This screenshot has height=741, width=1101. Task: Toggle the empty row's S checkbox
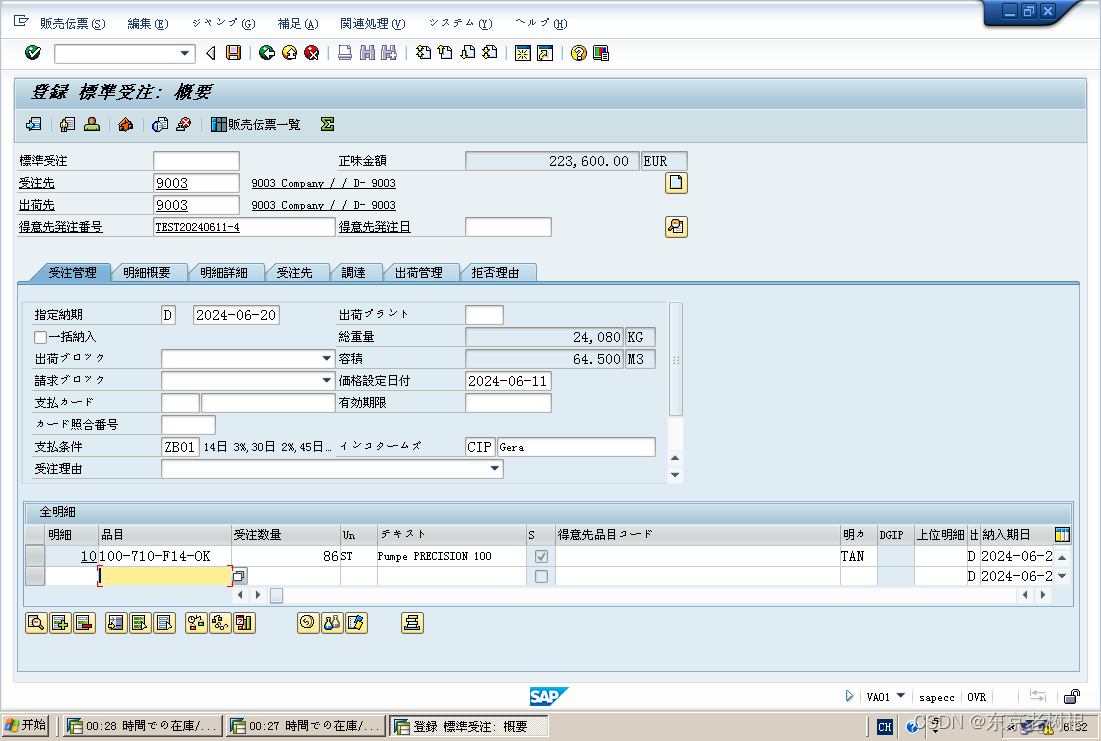pyautogui.click(x=541, y=576)
